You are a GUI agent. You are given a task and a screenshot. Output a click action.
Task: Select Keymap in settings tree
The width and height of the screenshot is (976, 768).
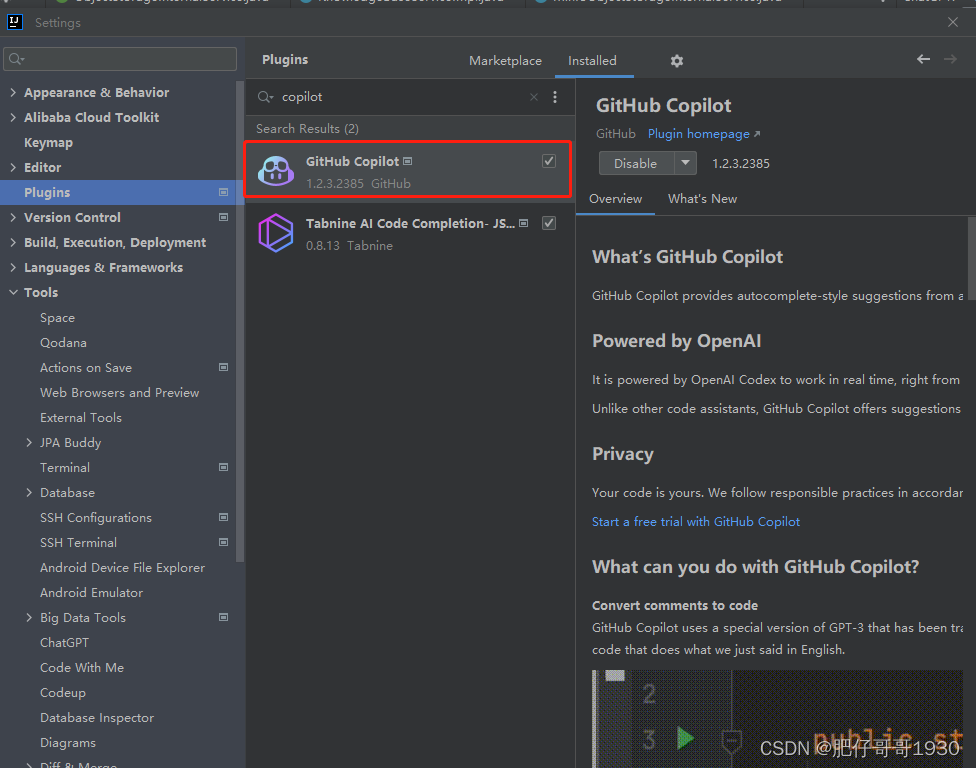point(49,143)
